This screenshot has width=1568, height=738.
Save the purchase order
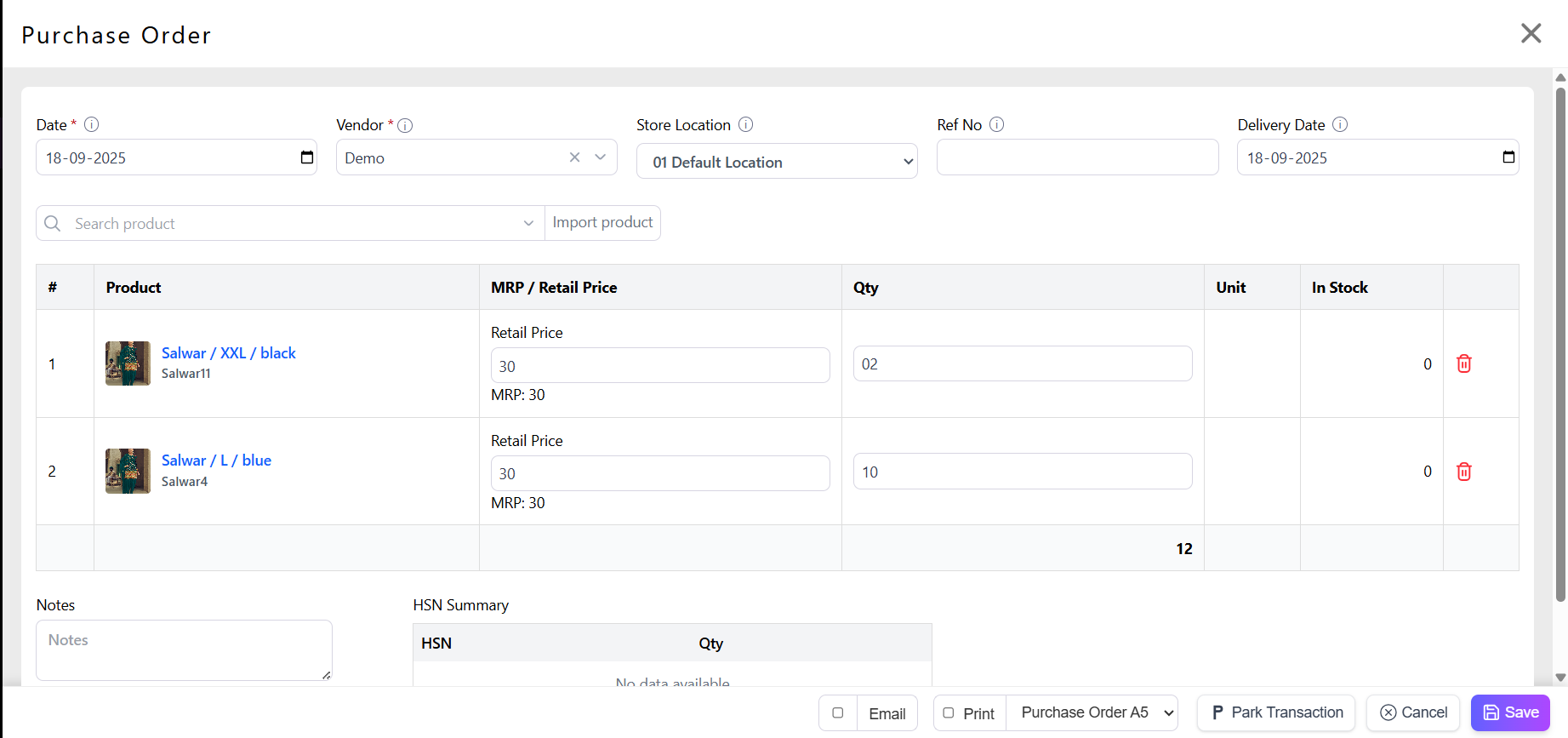pyautogui.click(x=1510, y=713)
